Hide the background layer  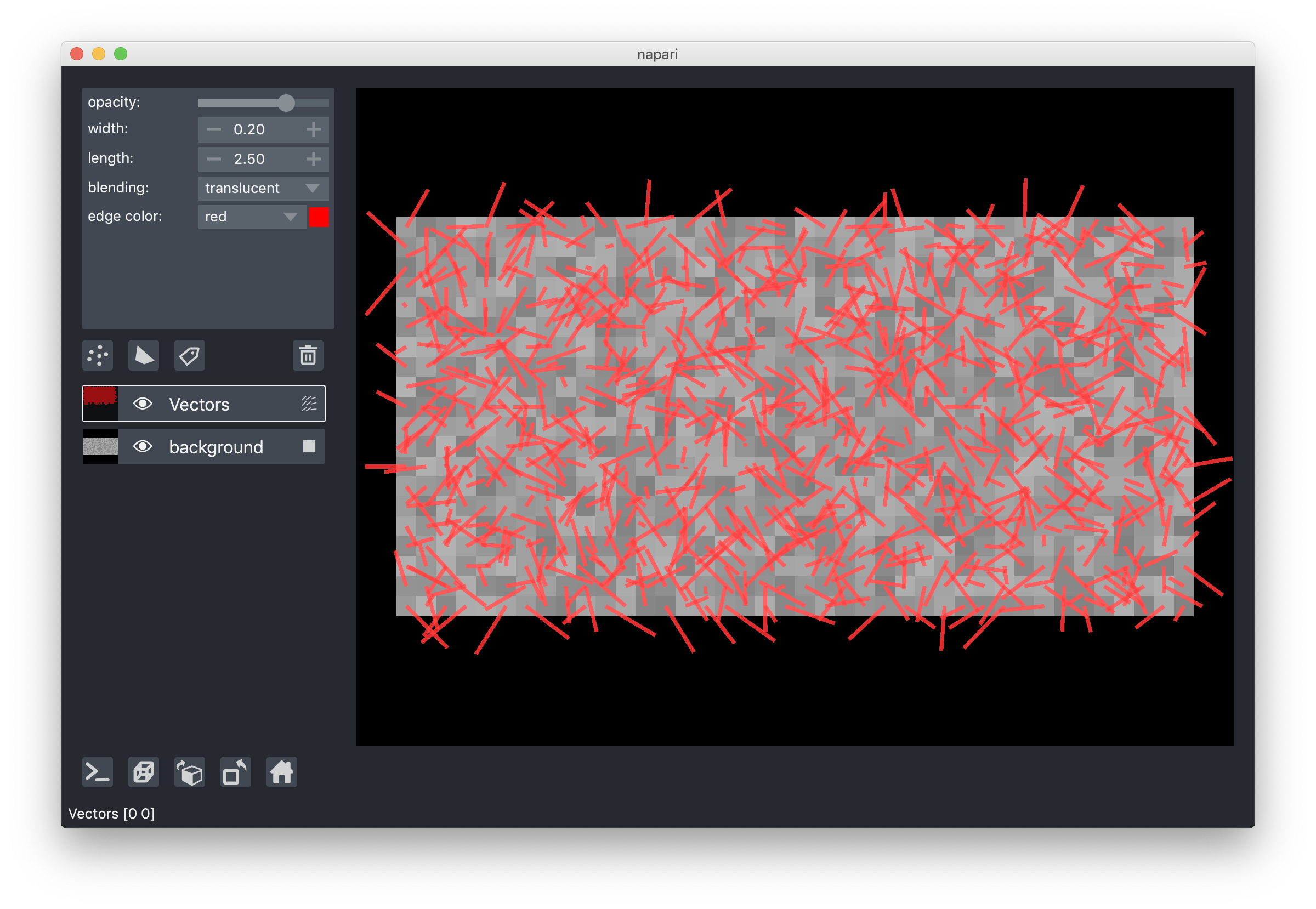[x=143, y=446]
